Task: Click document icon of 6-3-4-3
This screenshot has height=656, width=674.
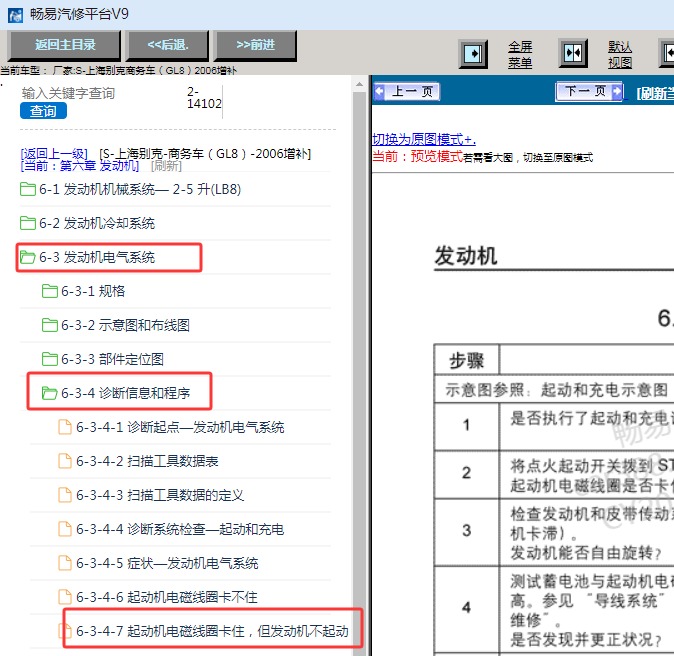Action: pyautogui.click(x=65, y=495)
